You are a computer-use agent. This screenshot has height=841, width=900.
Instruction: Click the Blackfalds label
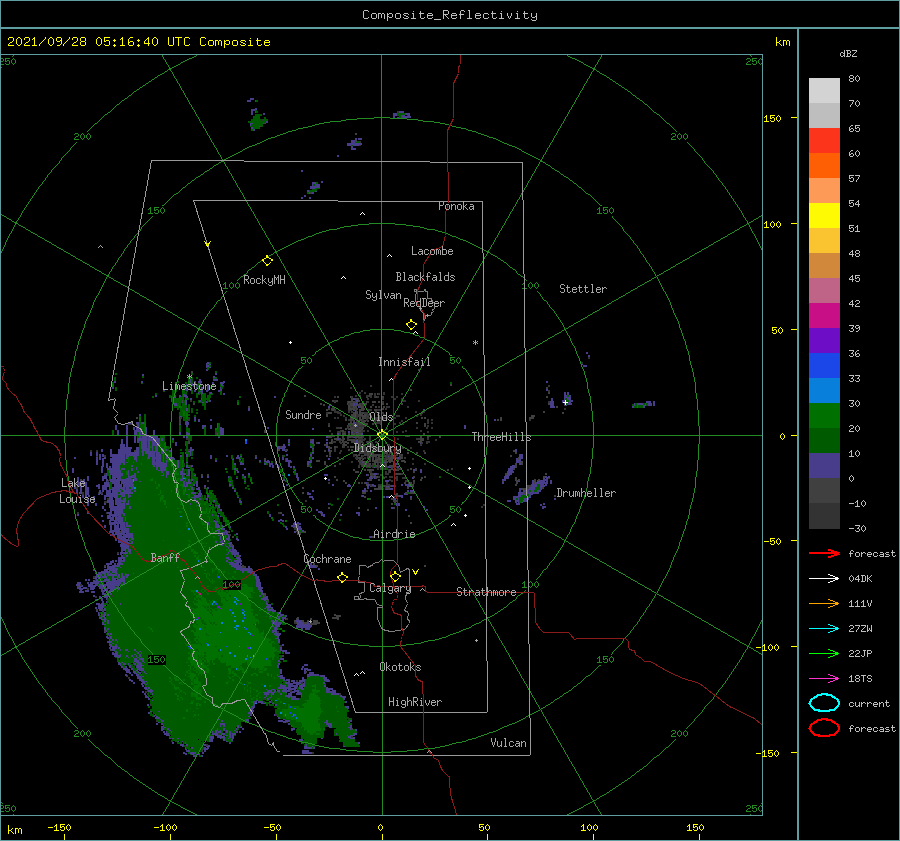(425, 277)
